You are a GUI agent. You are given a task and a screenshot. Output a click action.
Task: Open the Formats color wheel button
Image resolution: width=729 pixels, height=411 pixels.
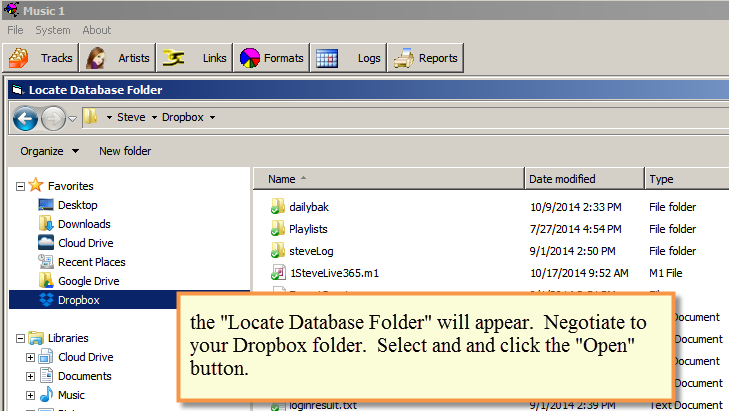(x=272, y=58)
